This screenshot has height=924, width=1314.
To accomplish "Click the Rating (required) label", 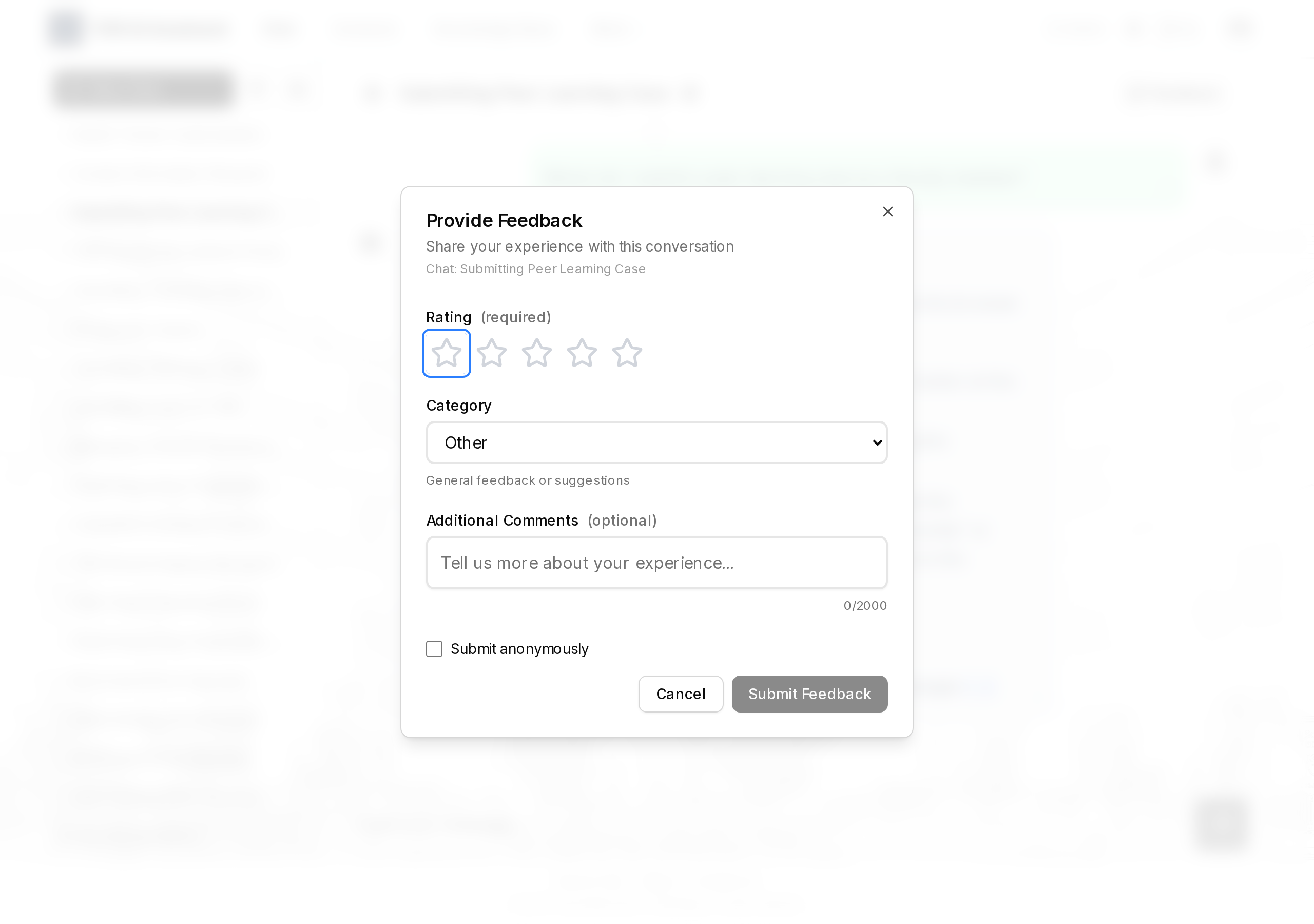I will 488,317.
